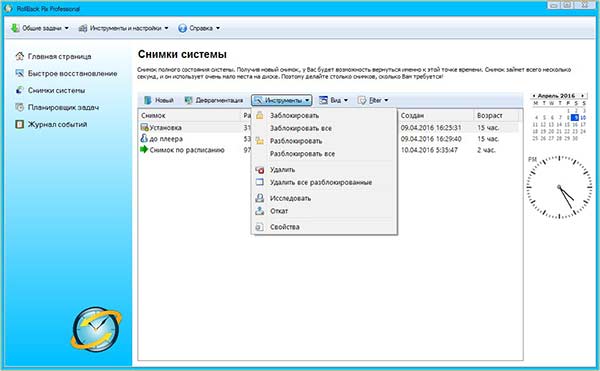Click the green arrow icon of Снимок по расписанию
600x371 pixels.
coord(144,149)
